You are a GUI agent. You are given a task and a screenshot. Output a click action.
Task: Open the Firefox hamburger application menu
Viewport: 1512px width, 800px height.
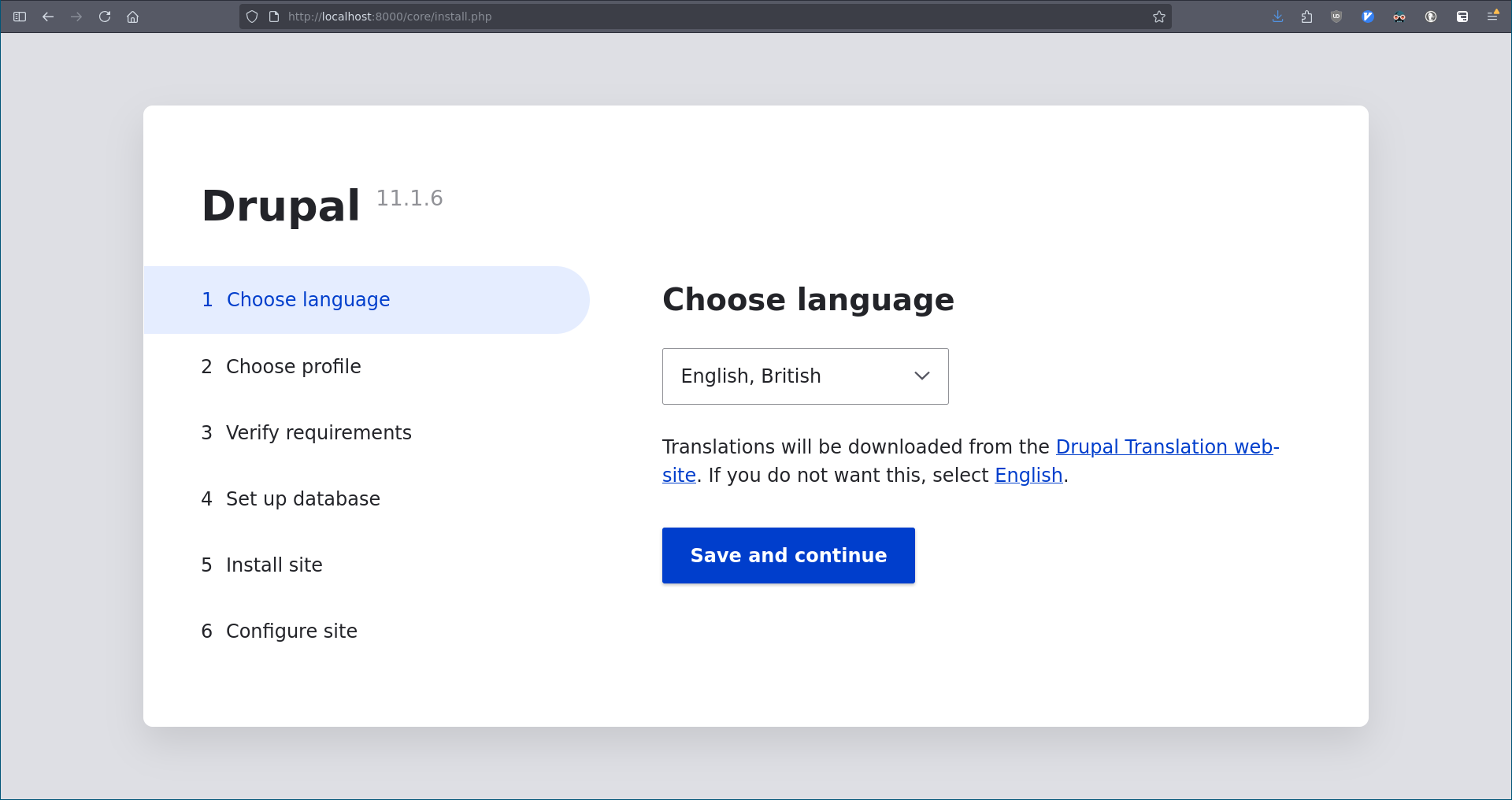pyautogui.click(x=1492, y=17)
